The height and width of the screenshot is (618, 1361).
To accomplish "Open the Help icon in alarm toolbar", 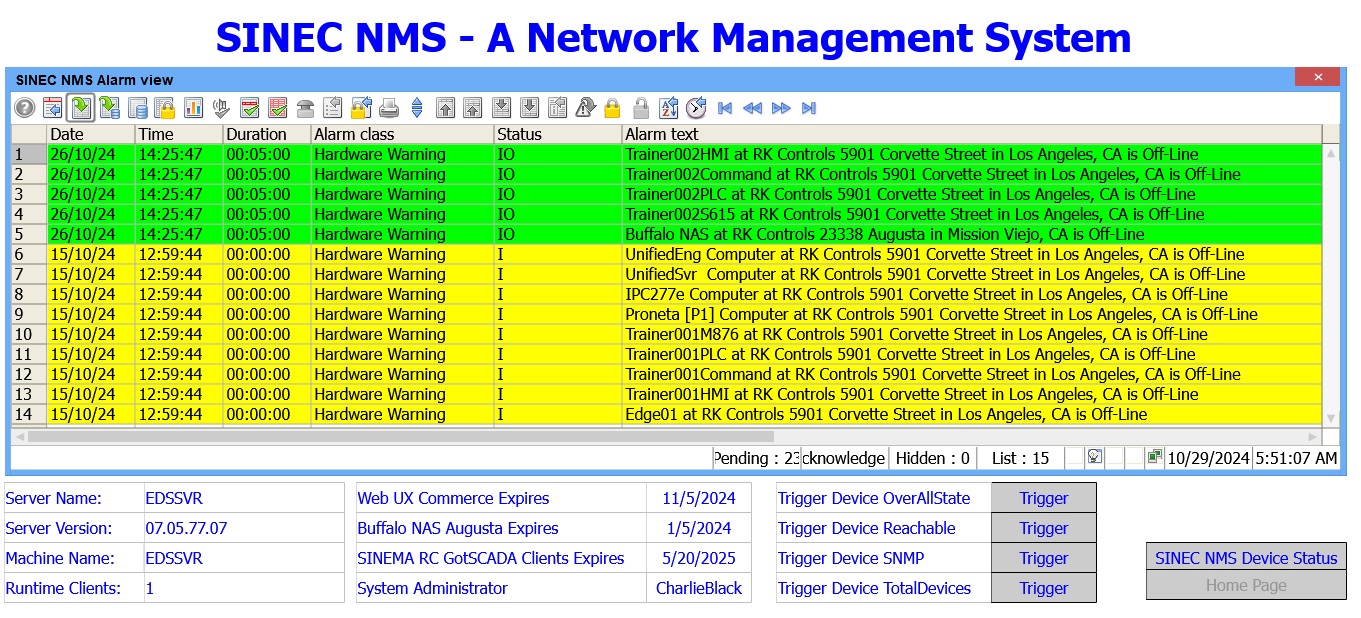I will (25, 108).
